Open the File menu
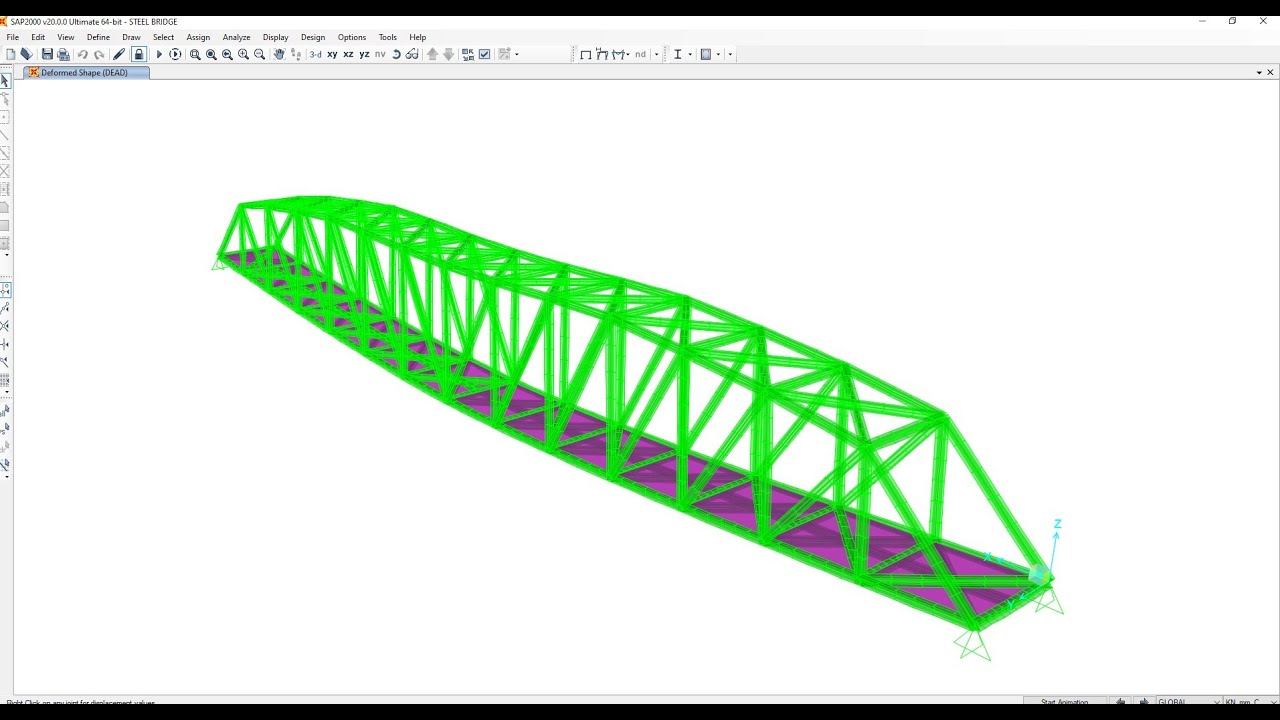1280x720 pixels. click(x=13, y=37)
